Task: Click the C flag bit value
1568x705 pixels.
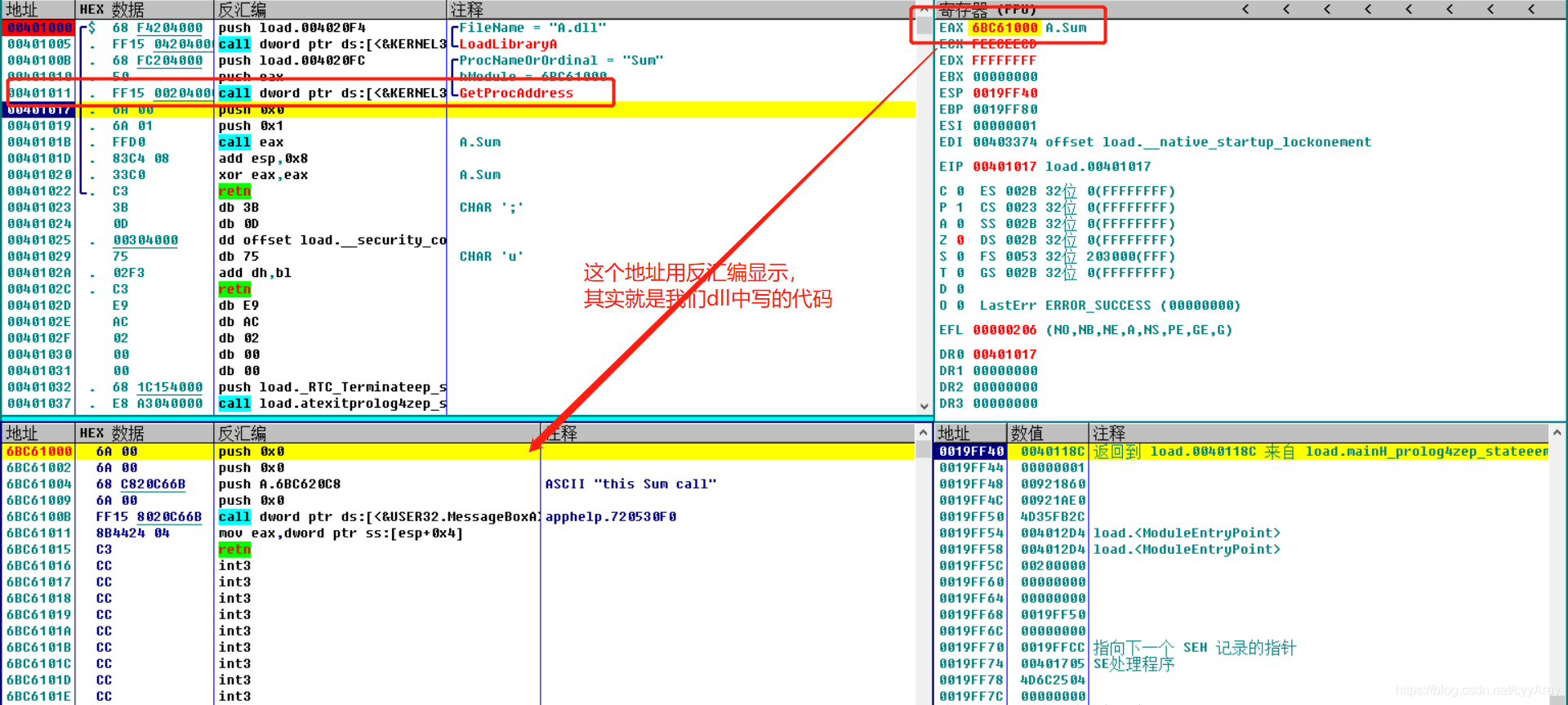Action: 960,191
